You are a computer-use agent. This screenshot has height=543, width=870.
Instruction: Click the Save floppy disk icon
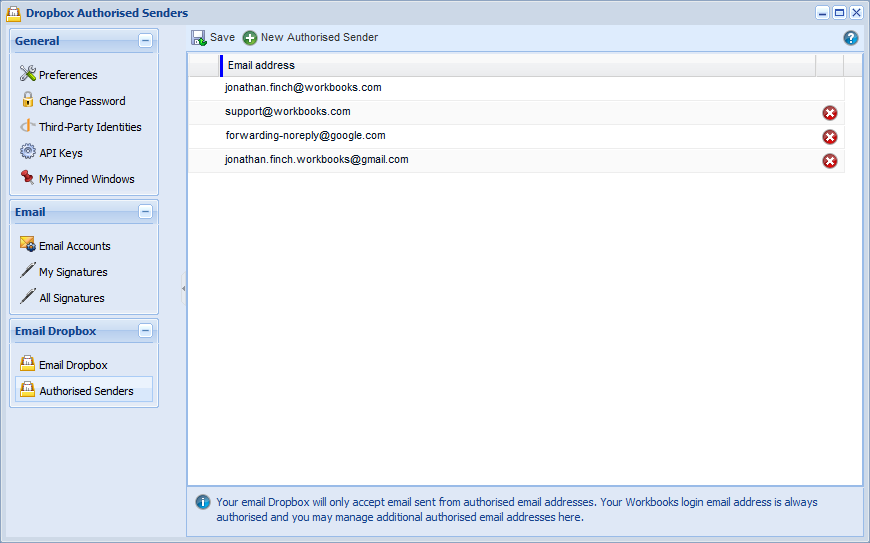[x=199, y=38]
